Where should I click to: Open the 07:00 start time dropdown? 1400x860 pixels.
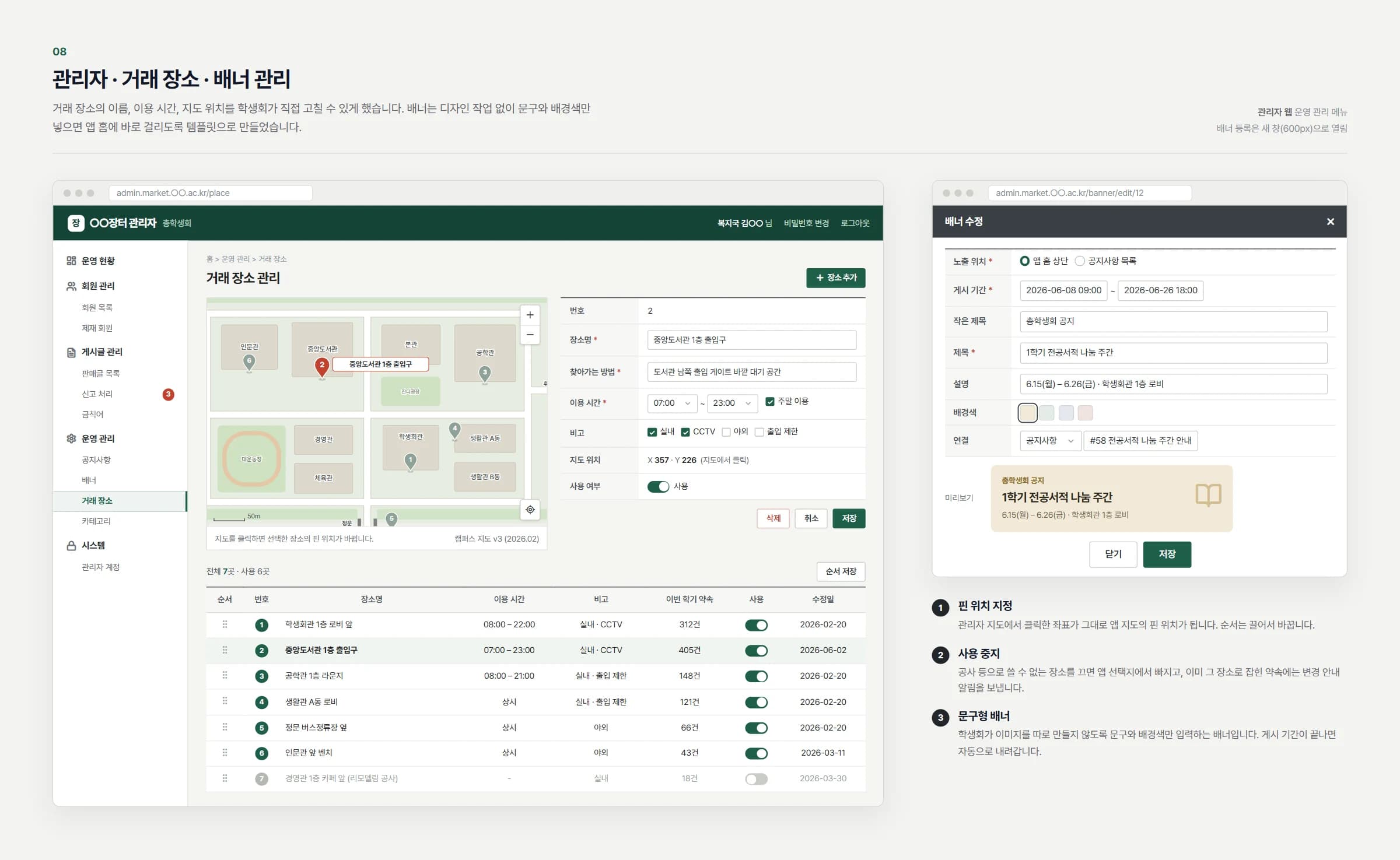(672, 403)
